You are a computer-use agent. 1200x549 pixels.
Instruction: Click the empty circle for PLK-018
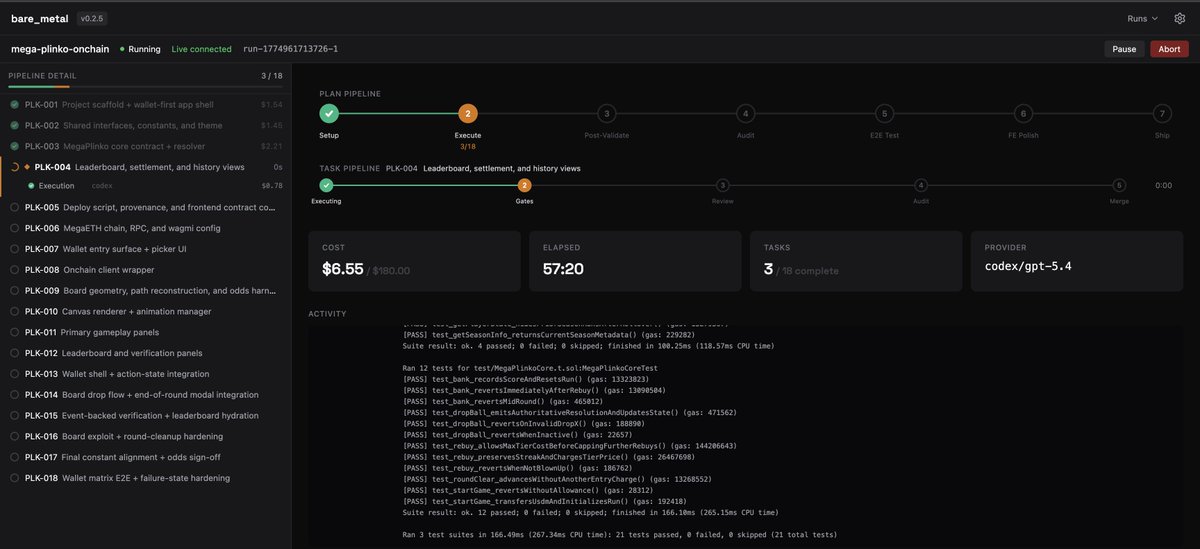15,478
